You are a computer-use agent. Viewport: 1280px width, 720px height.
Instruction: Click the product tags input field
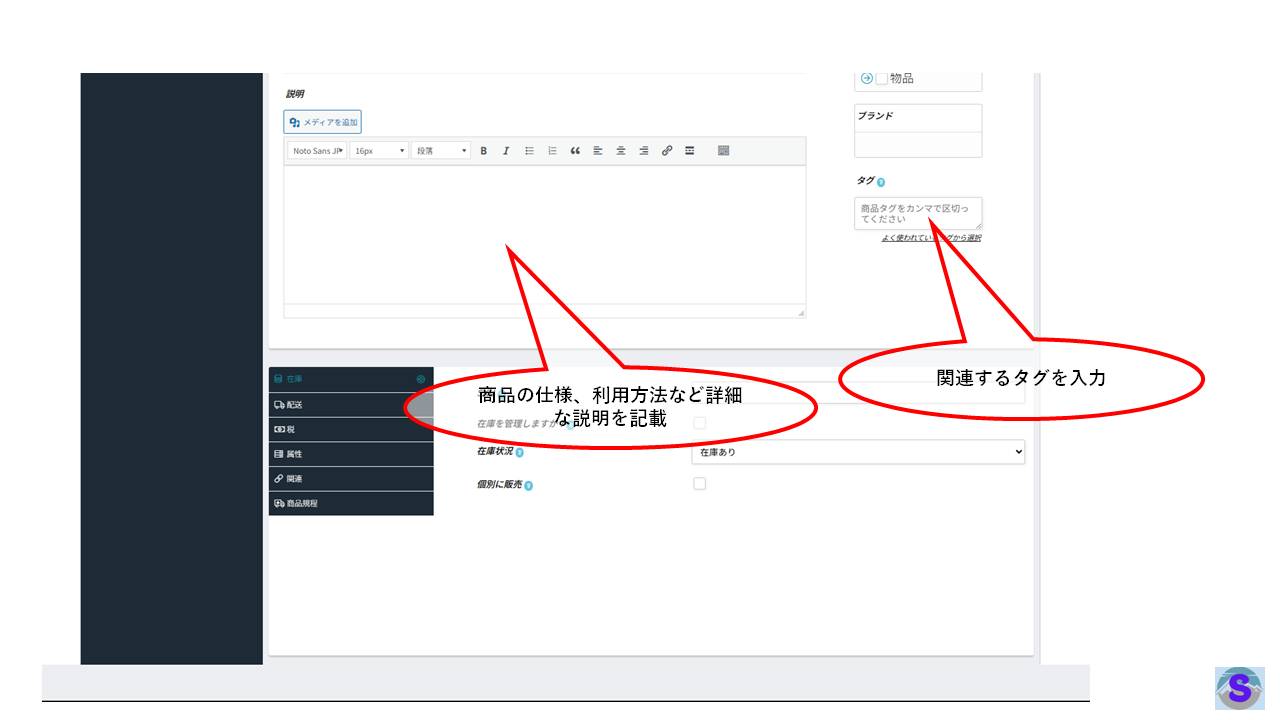(918, 213)
